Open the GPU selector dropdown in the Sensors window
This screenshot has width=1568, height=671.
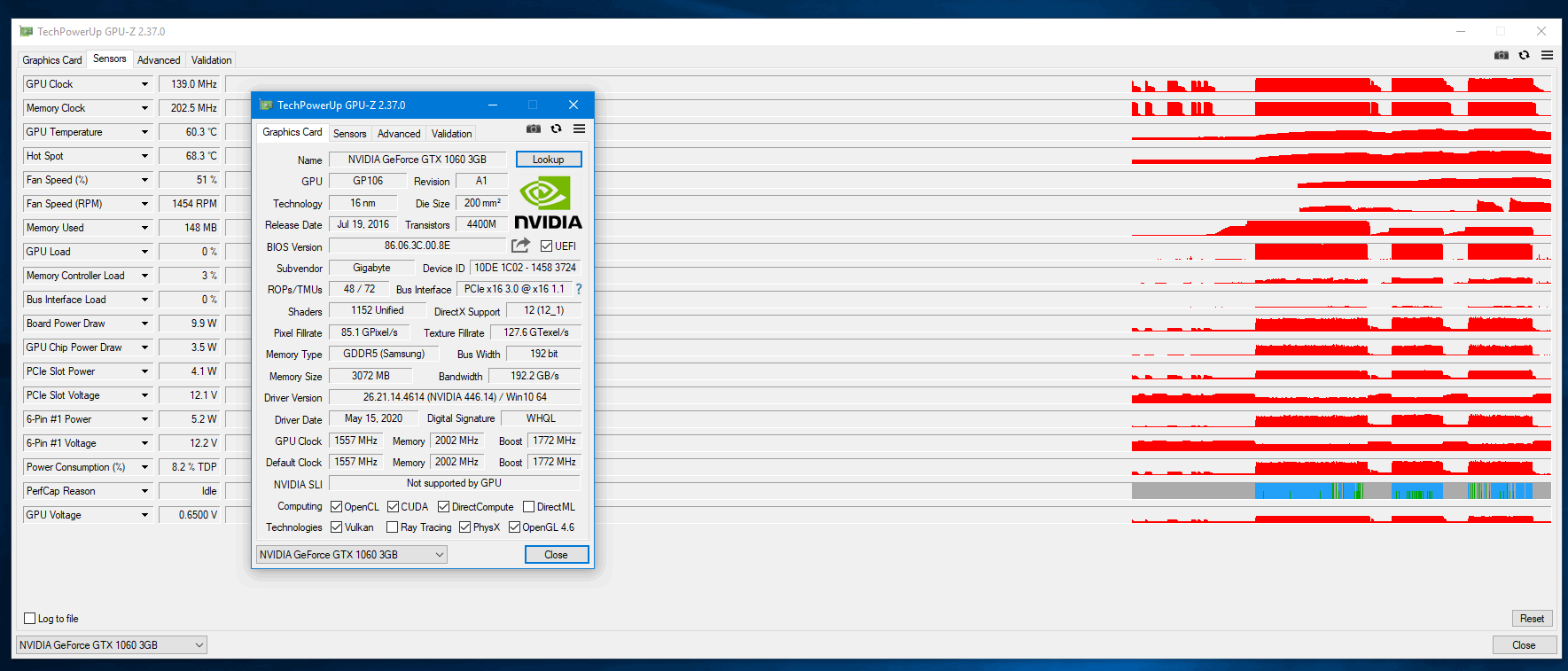tap(112, 645)
